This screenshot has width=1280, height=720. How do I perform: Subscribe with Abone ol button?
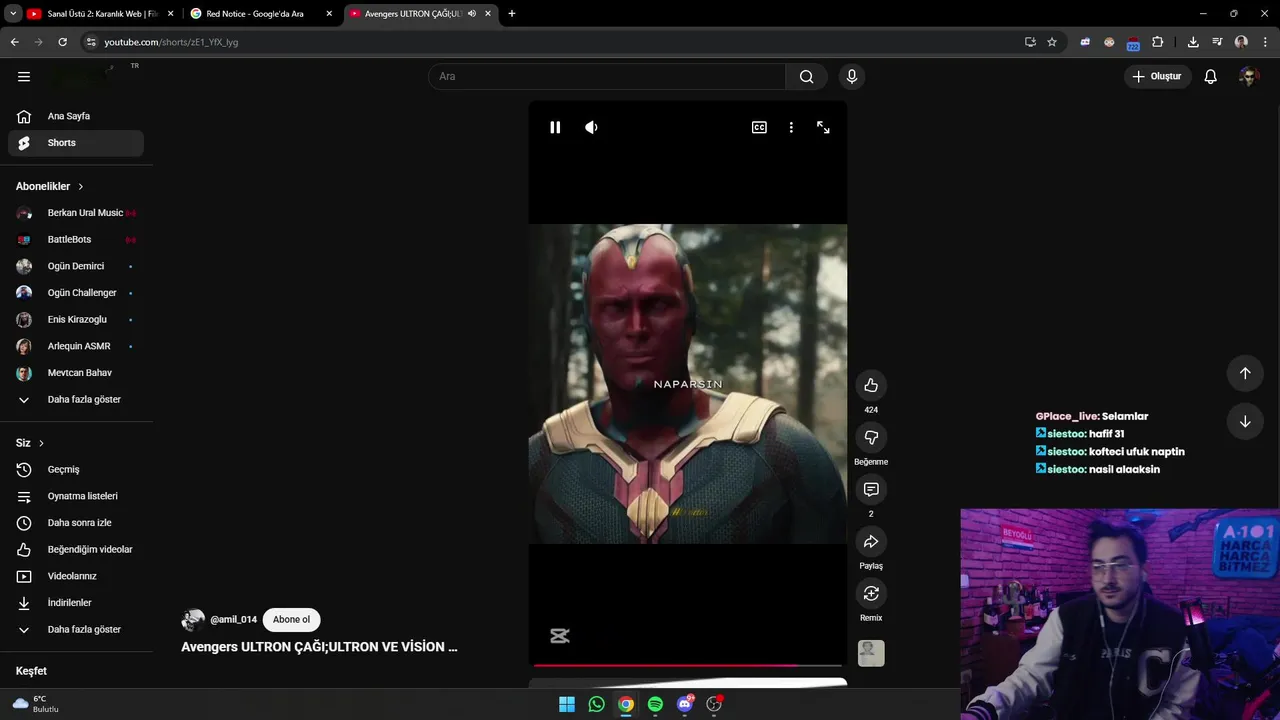(x=292, y=620)
